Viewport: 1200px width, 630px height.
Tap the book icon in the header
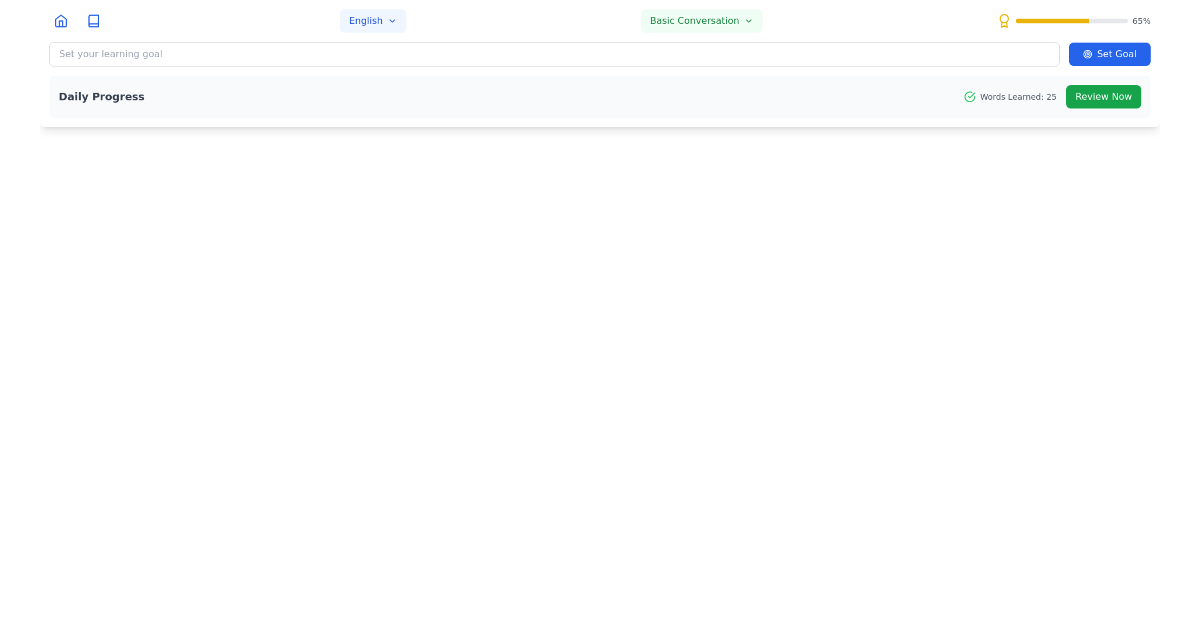[93, 20]
